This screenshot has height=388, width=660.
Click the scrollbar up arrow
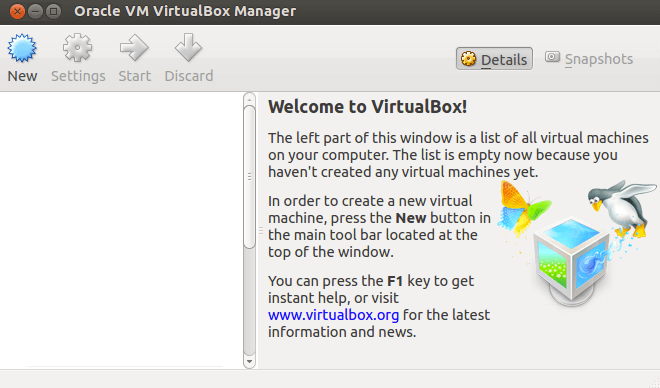pyautogui.click(x=249, y=100)
